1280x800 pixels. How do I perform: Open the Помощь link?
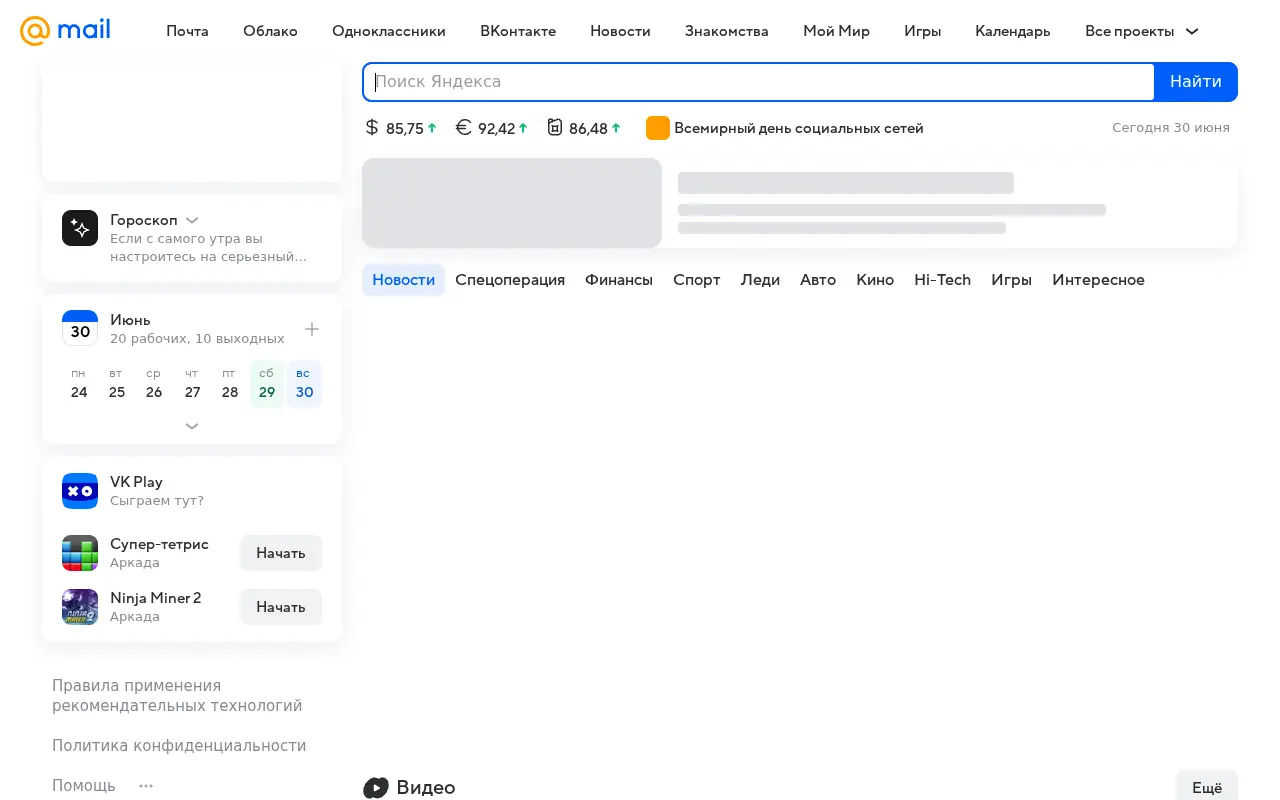coord(84,786)
